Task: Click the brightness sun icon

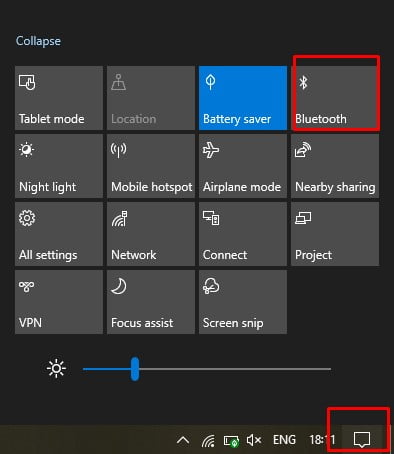Action: (56, 368)
